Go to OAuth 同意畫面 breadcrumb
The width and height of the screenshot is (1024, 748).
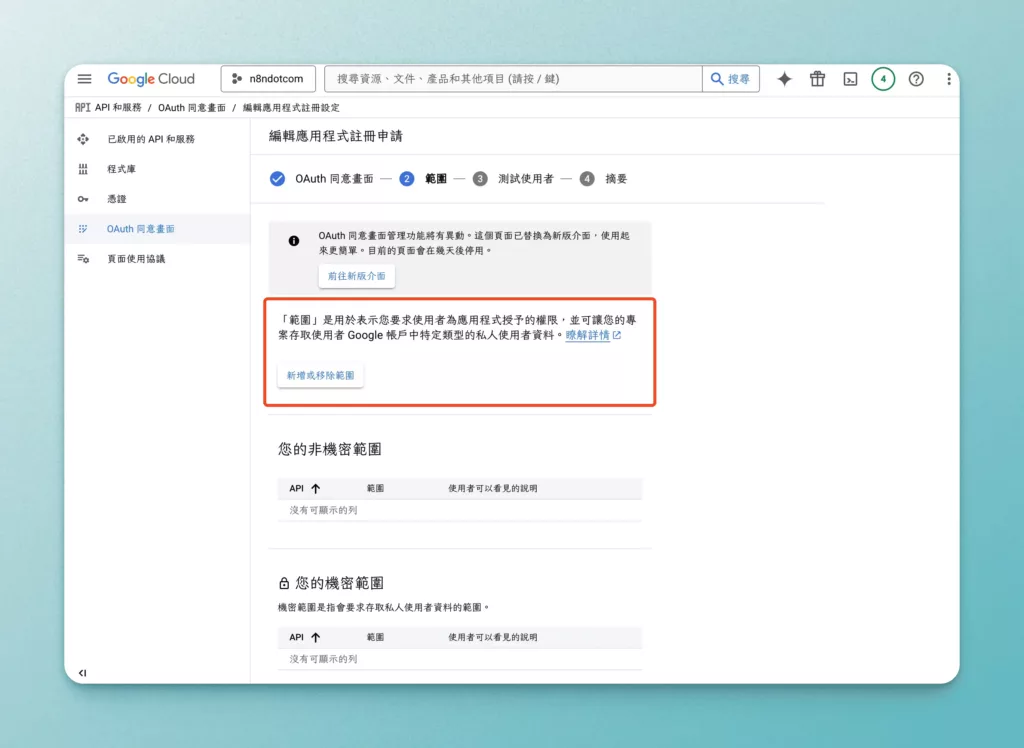click(191, 108)
